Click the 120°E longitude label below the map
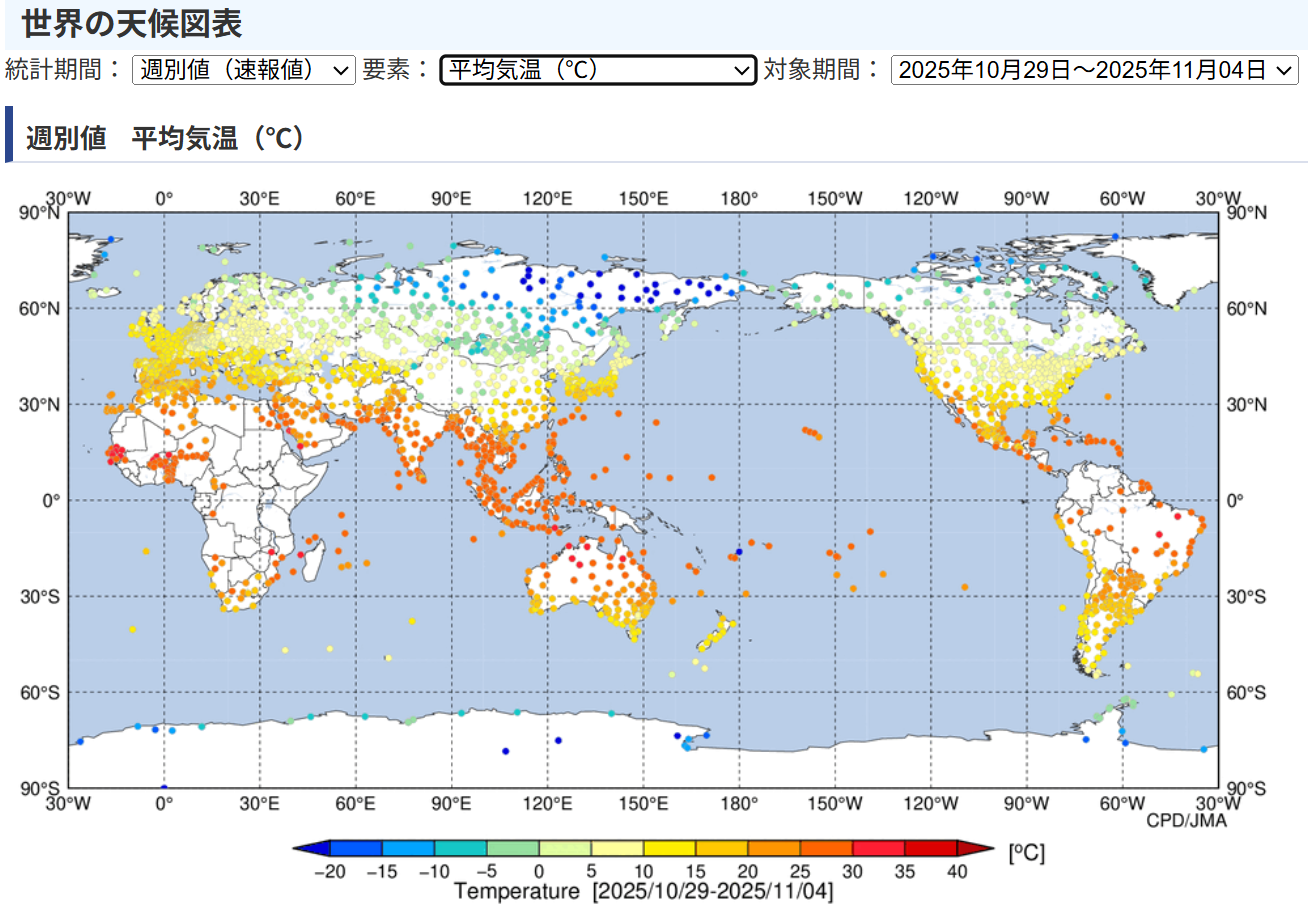 (x=547, y=803)
